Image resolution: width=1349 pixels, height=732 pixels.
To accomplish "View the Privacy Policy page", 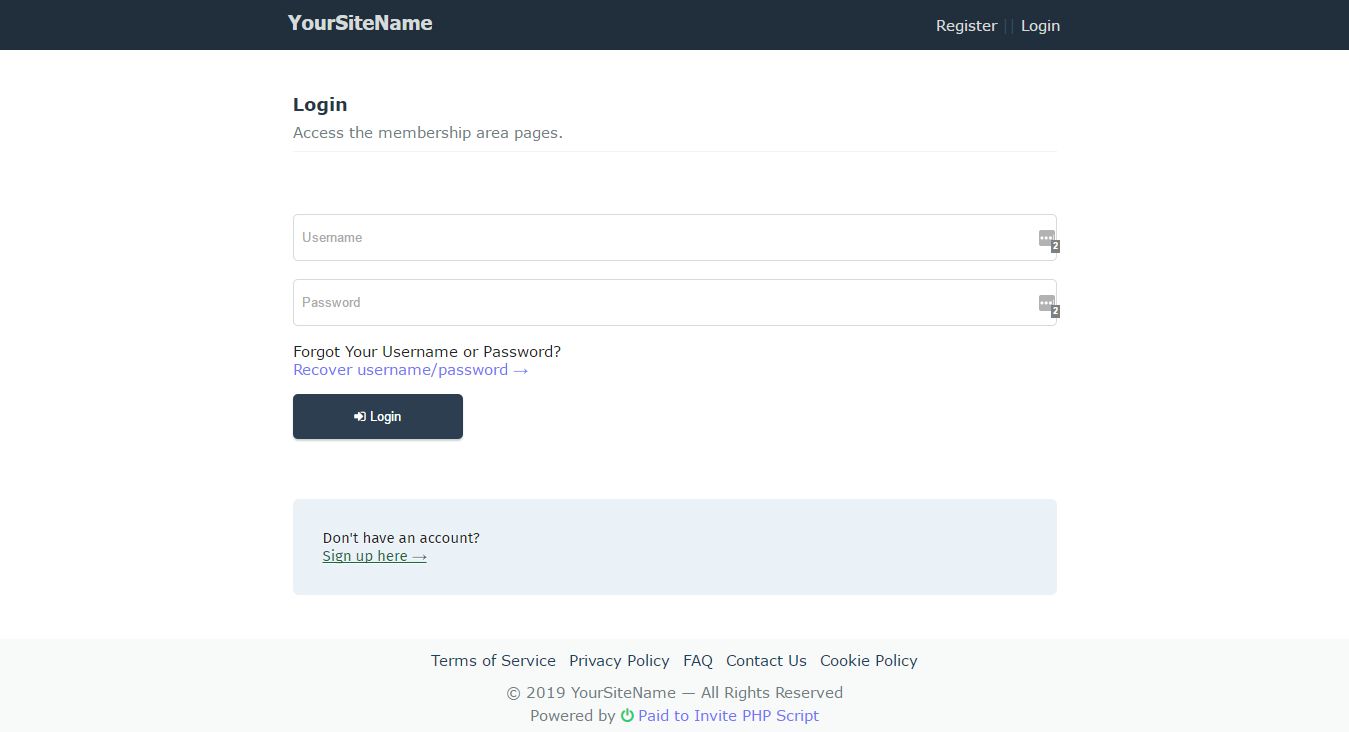I will point(619,661).
